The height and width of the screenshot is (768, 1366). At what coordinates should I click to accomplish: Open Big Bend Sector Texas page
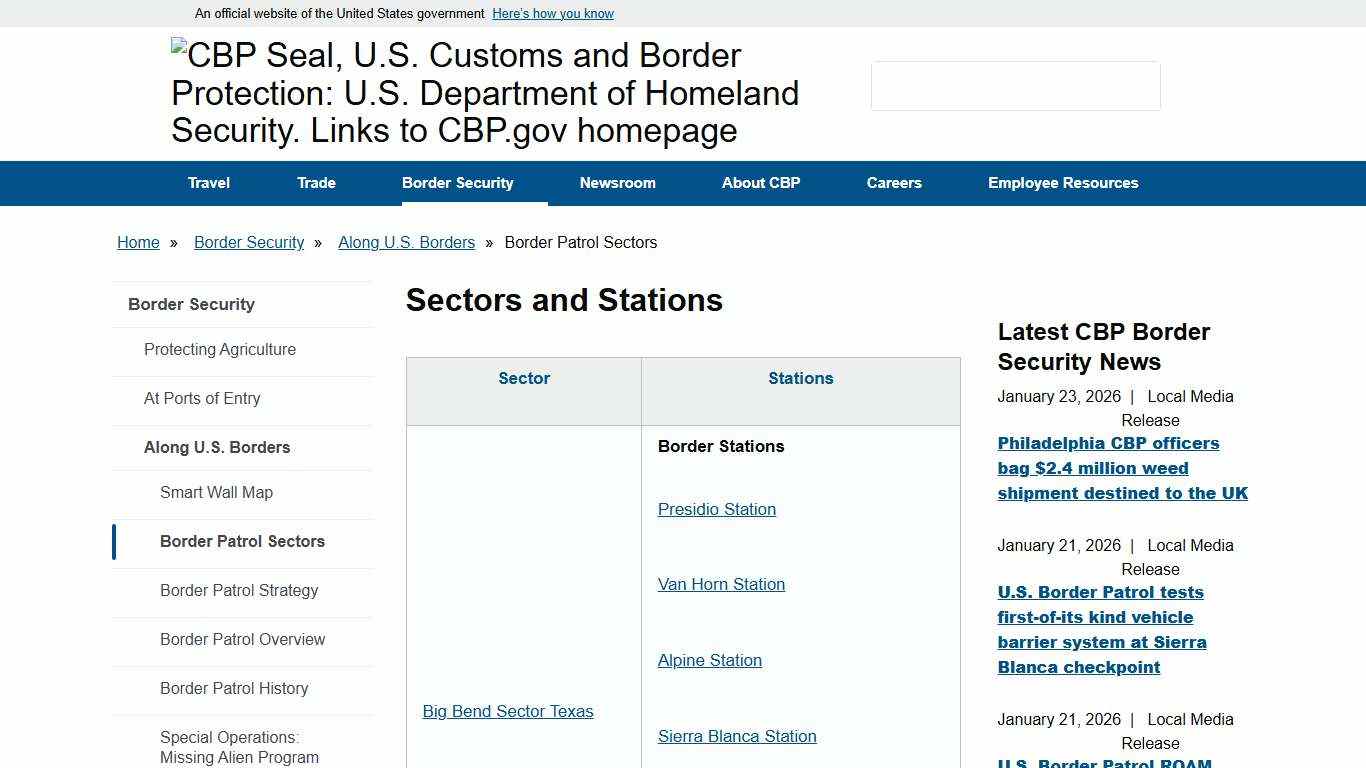click(508, 711)
